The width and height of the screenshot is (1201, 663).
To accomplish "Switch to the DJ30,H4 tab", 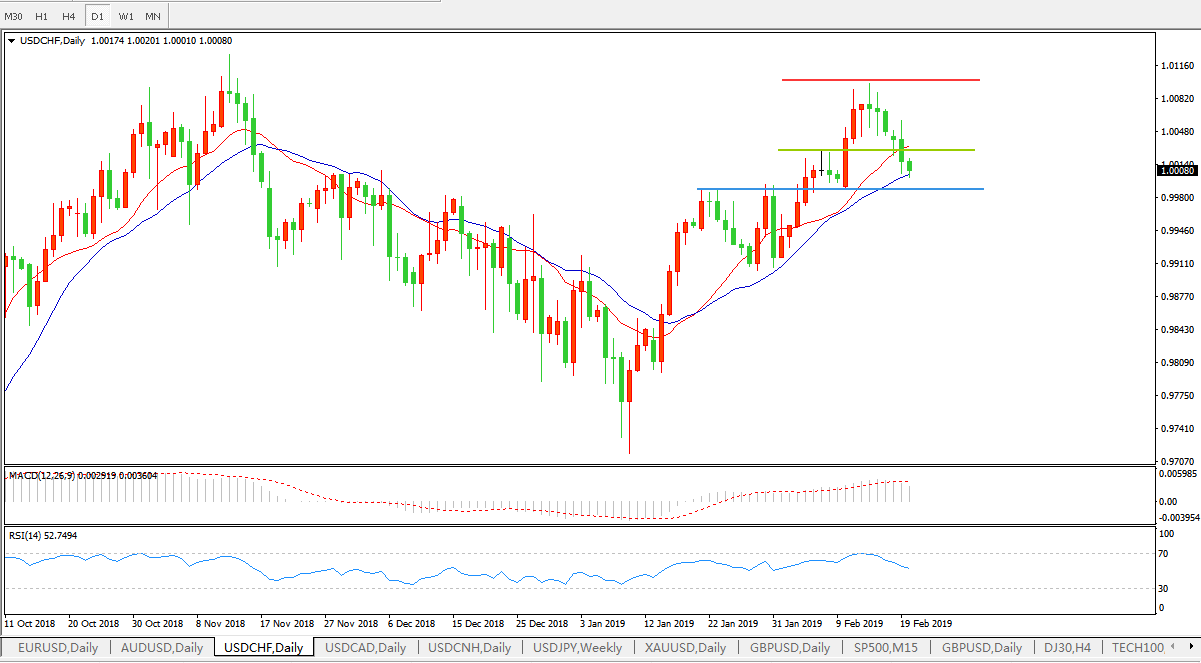I will tap(1068, 648).
